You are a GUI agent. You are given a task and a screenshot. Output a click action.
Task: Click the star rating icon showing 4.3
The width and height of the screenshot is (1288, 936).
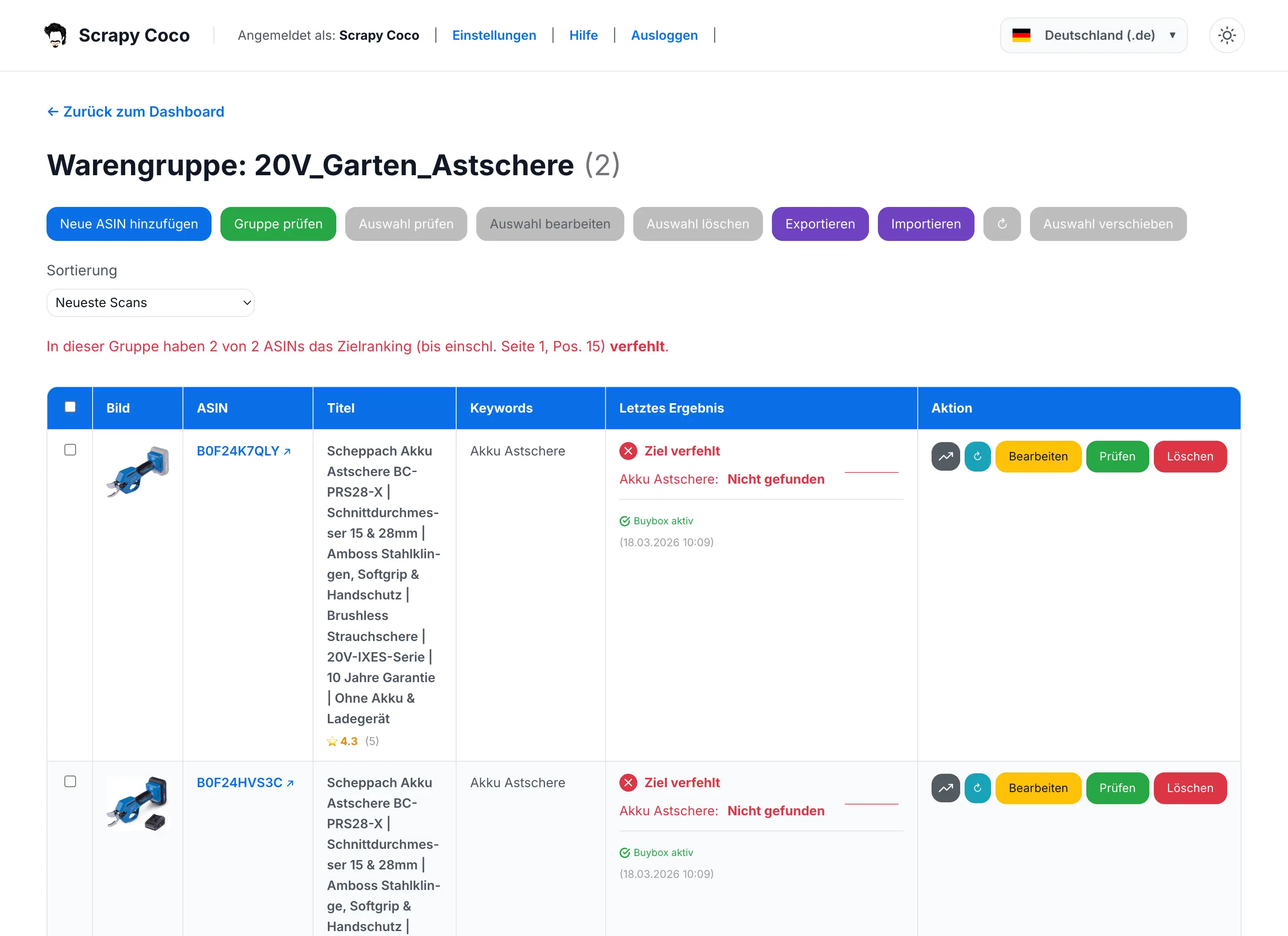pyautogui.click(x=332, y=741)
